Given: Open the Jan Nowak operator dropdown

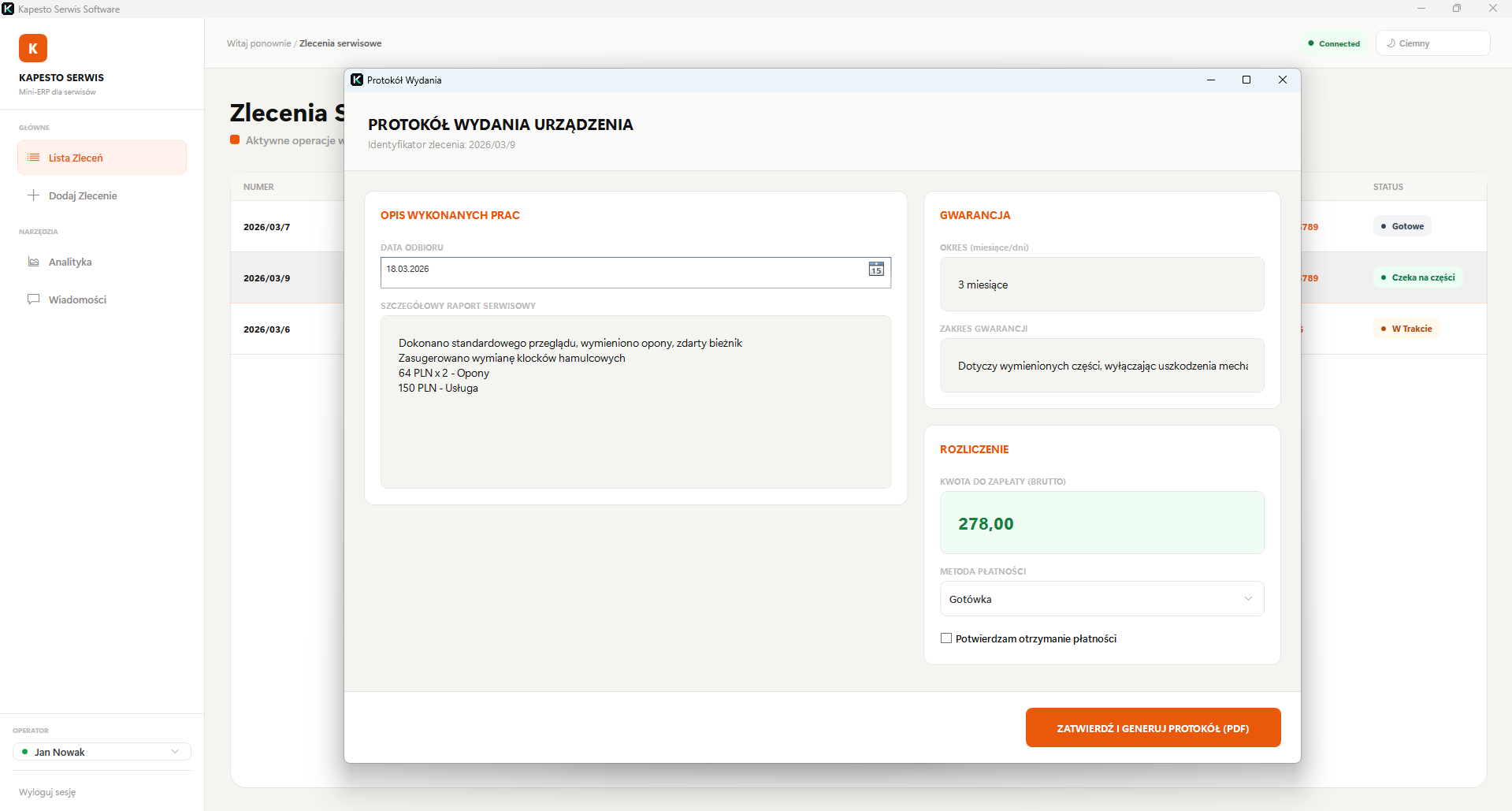Looking at the screenshot, I should tap(102, 752).
